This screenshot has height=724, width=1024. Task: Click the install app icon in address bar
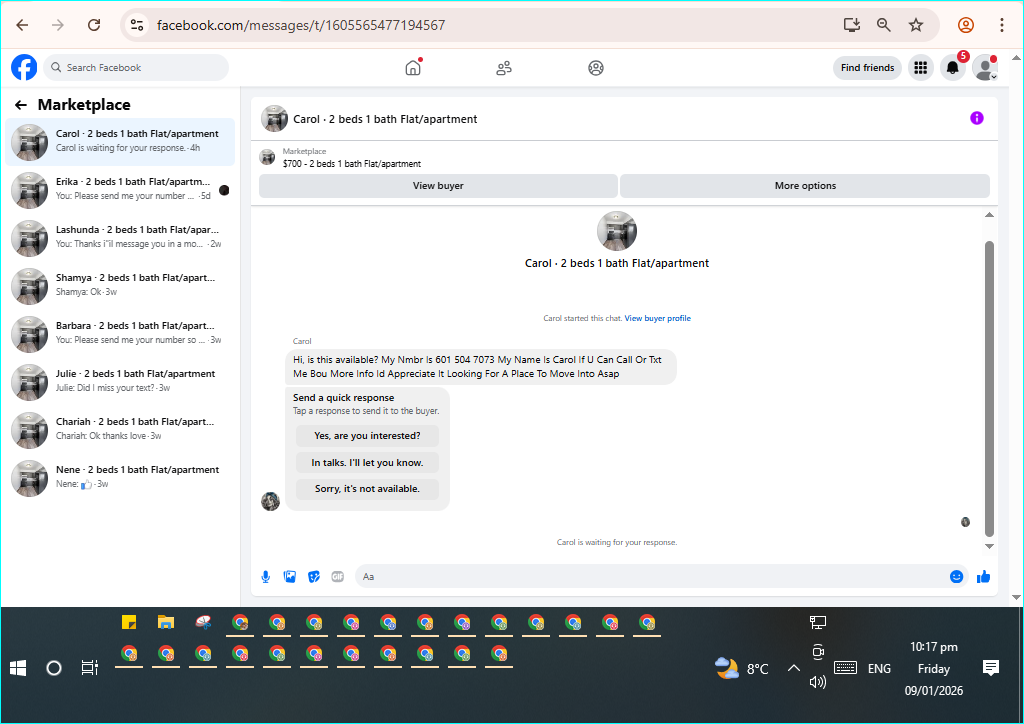tap(852, 25)
